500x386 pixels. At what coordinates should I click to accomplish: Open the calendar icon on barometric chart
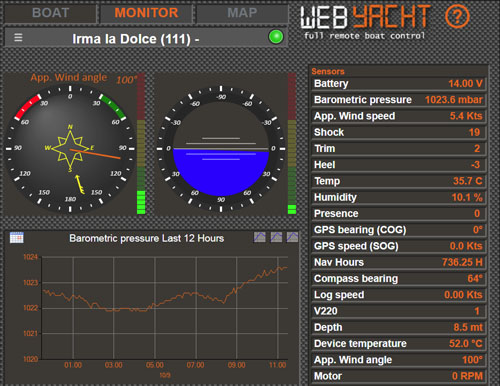pos(17,238)
